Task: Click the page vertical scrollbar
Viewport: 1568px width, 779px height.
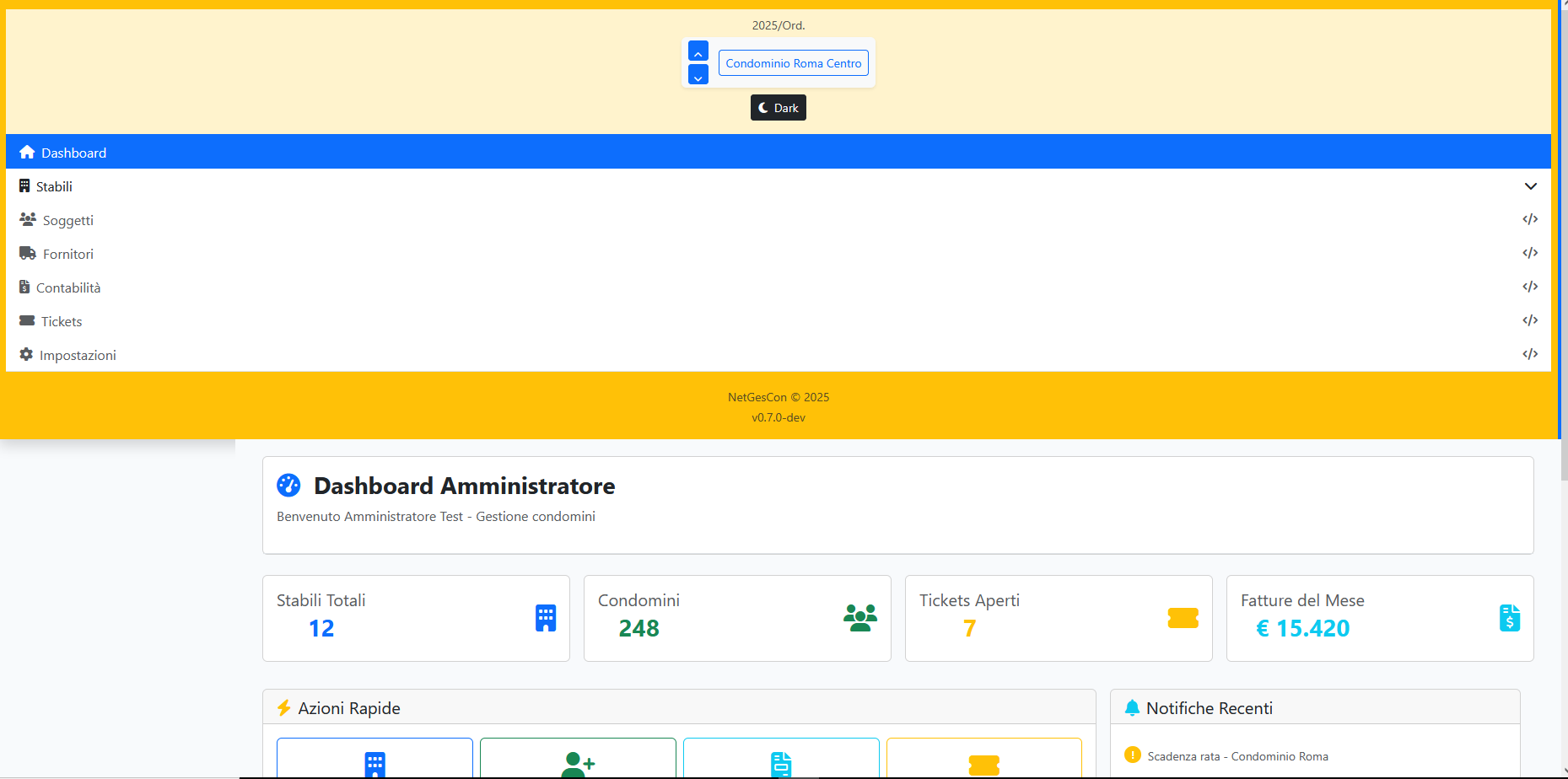Action: (x=1563, y=389)
